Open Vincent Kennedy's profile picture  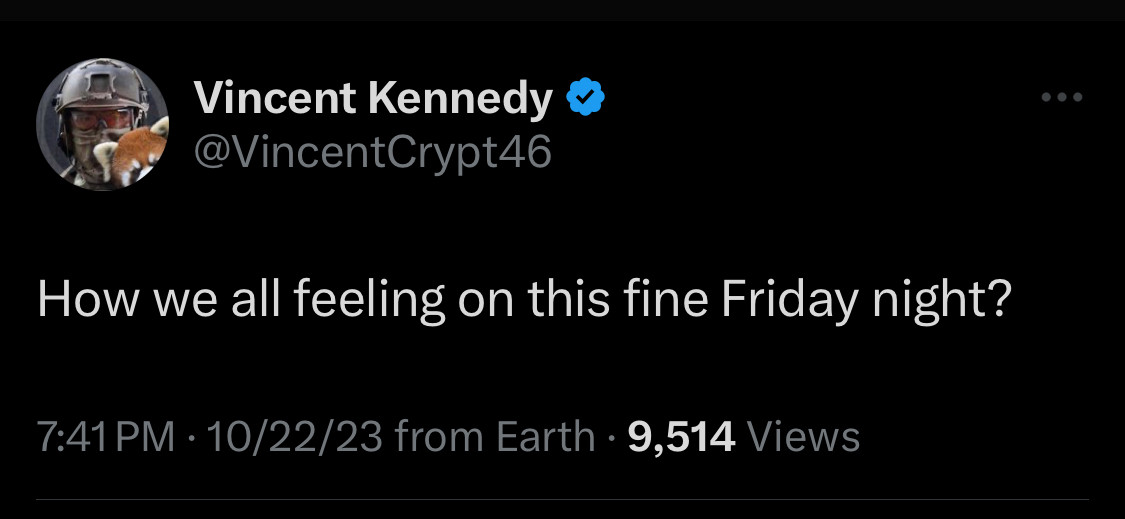(x=102, y=124)
